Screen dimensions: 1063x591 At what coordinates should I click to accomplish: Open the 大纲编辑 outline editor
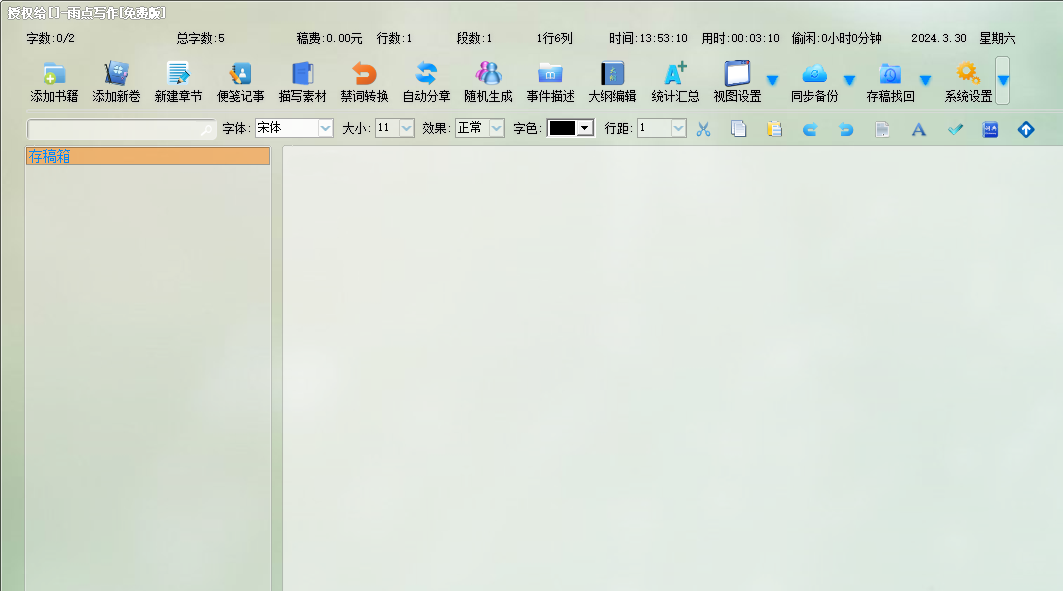pyautogui.click(x=612, y=82)
